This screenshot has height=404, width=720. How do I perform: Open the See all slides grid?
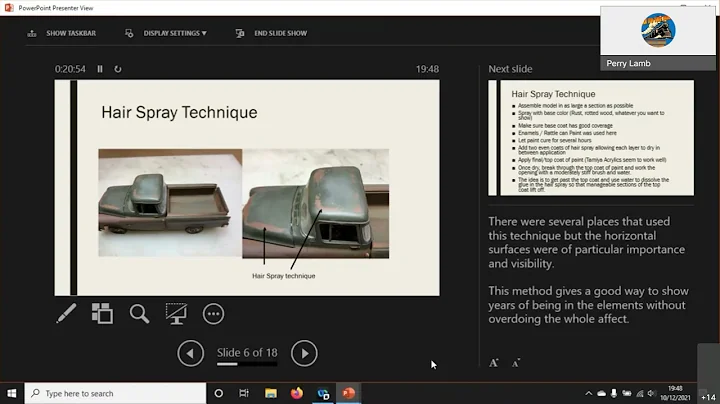[x=102, y=314]
